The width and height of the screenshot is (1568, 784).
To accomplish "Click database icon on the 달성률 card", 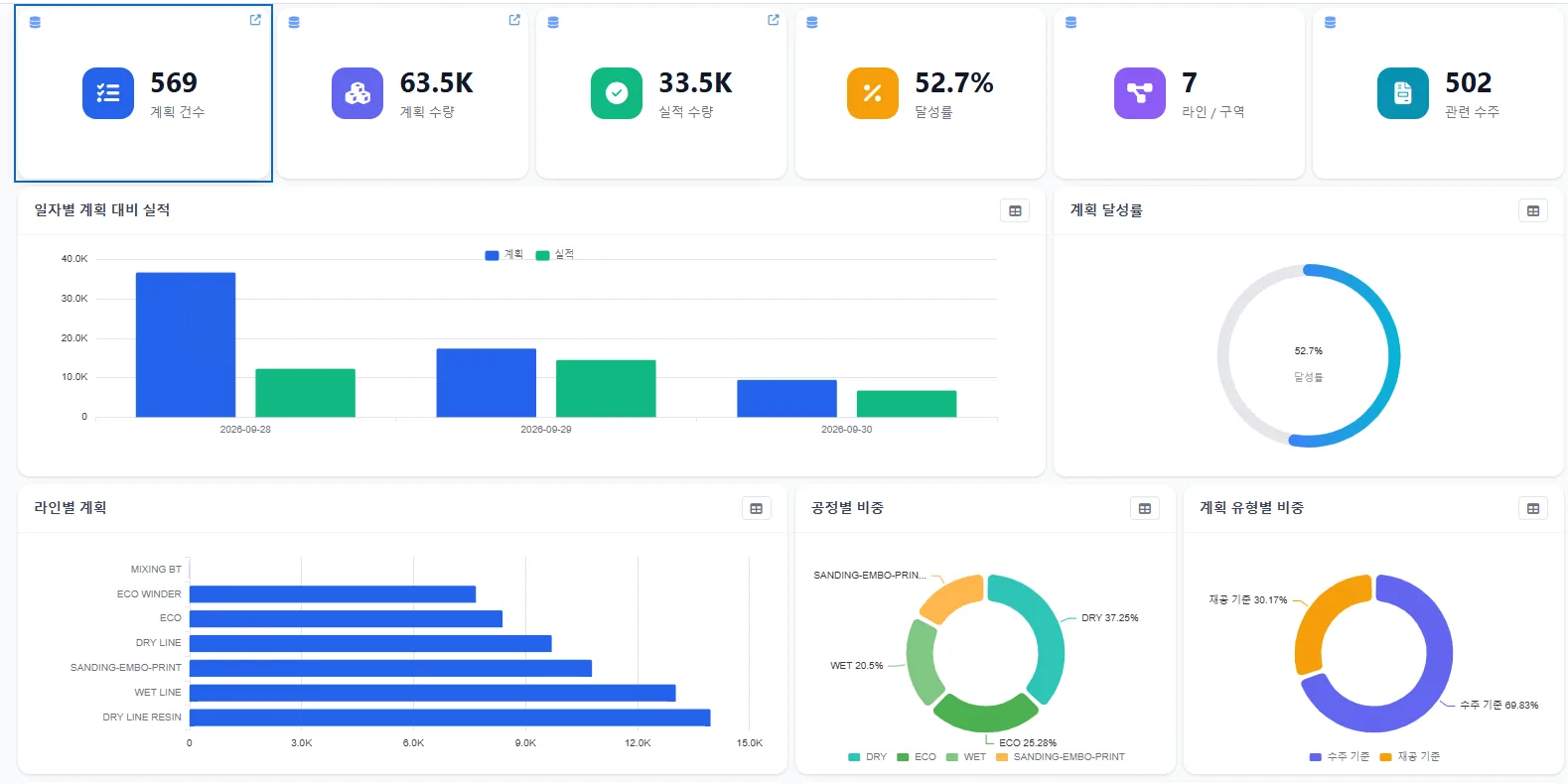I will tap(812, 22).
